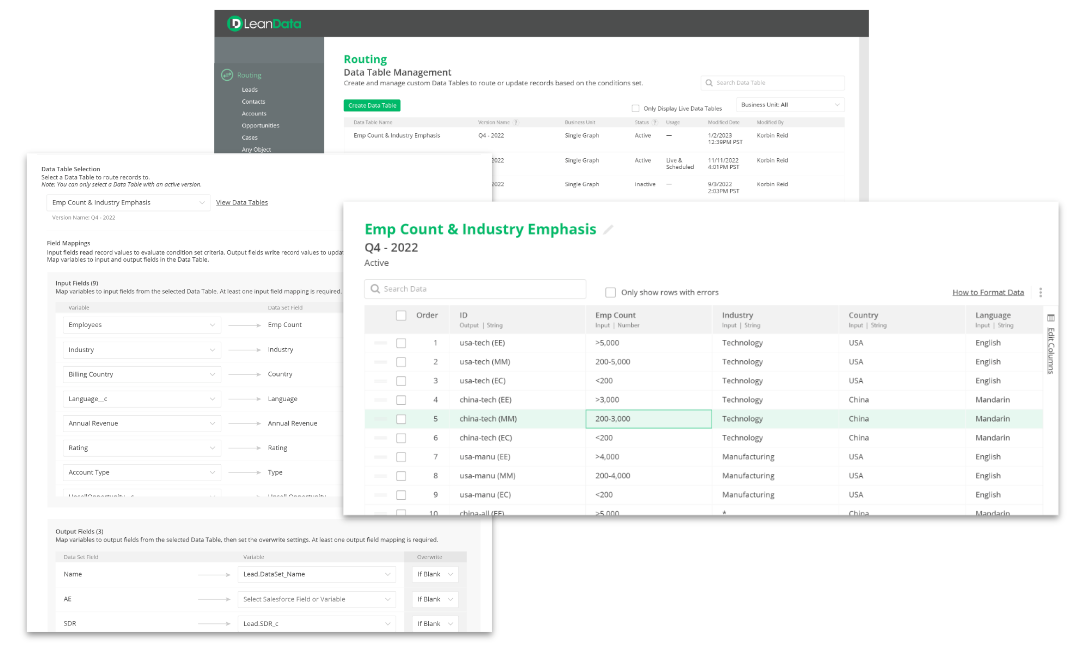
Task: Open the Rating variable dropdown
Action: [142, 448]
